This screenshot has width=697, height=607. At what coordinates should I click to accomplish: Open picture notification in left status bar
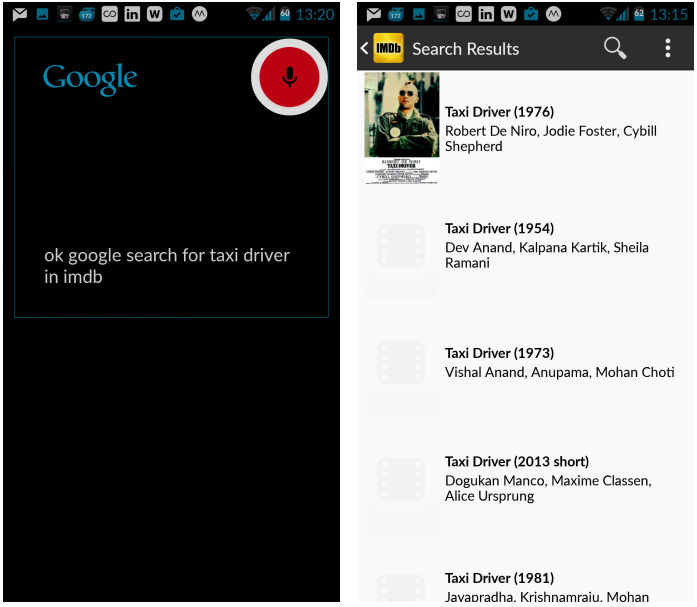coord(42,15)
